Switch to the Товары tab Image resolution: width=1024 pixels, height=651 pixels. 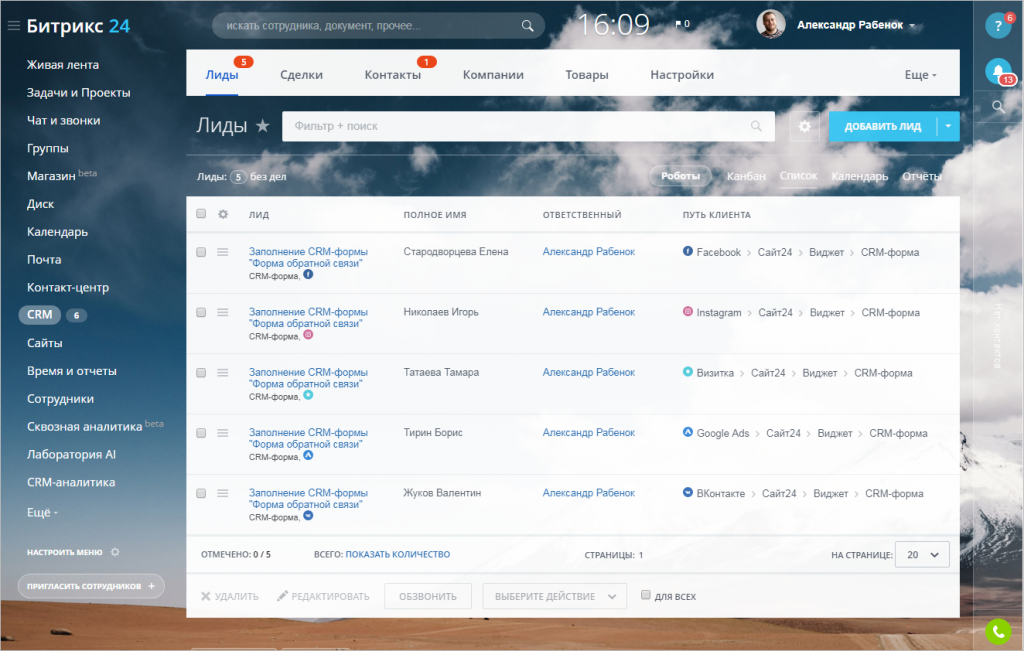click(x=586, y=75)
